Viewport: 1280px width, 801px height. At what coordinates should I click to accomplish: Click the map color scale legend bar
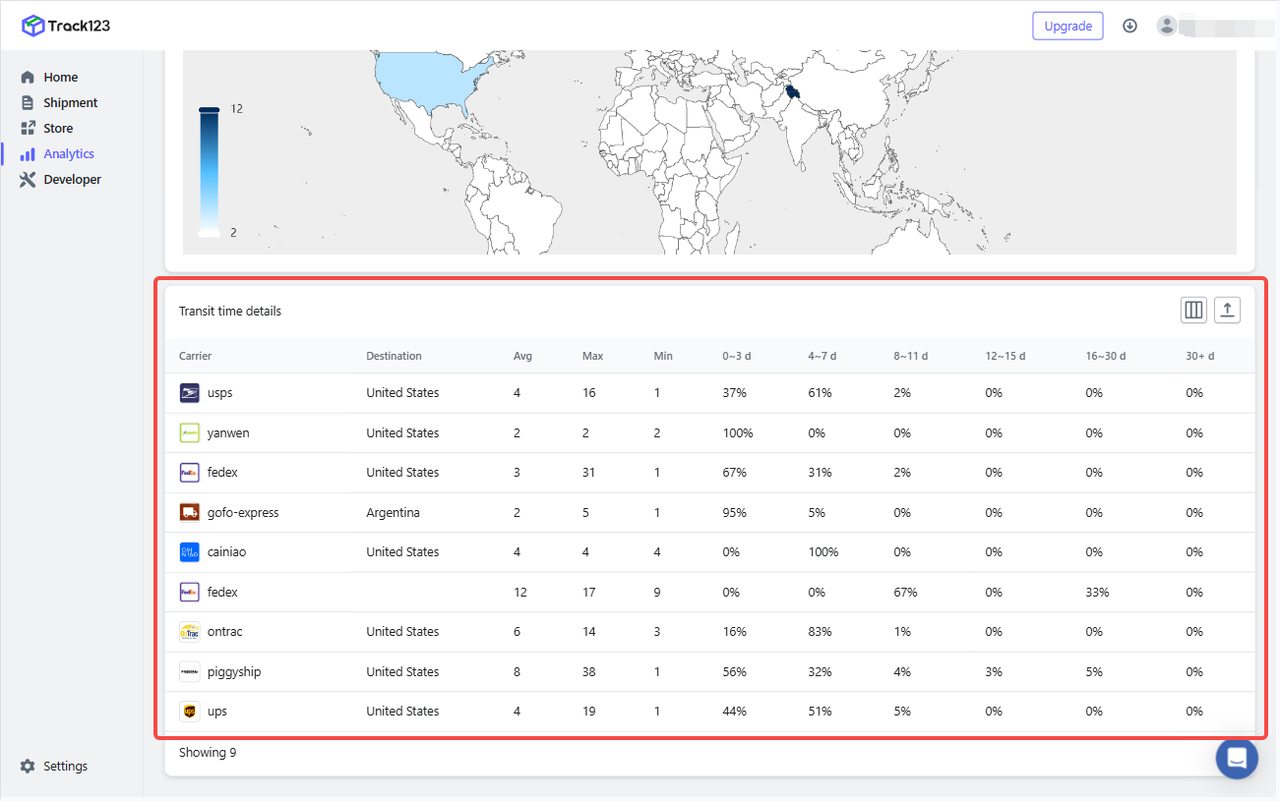tap(209, 171)
